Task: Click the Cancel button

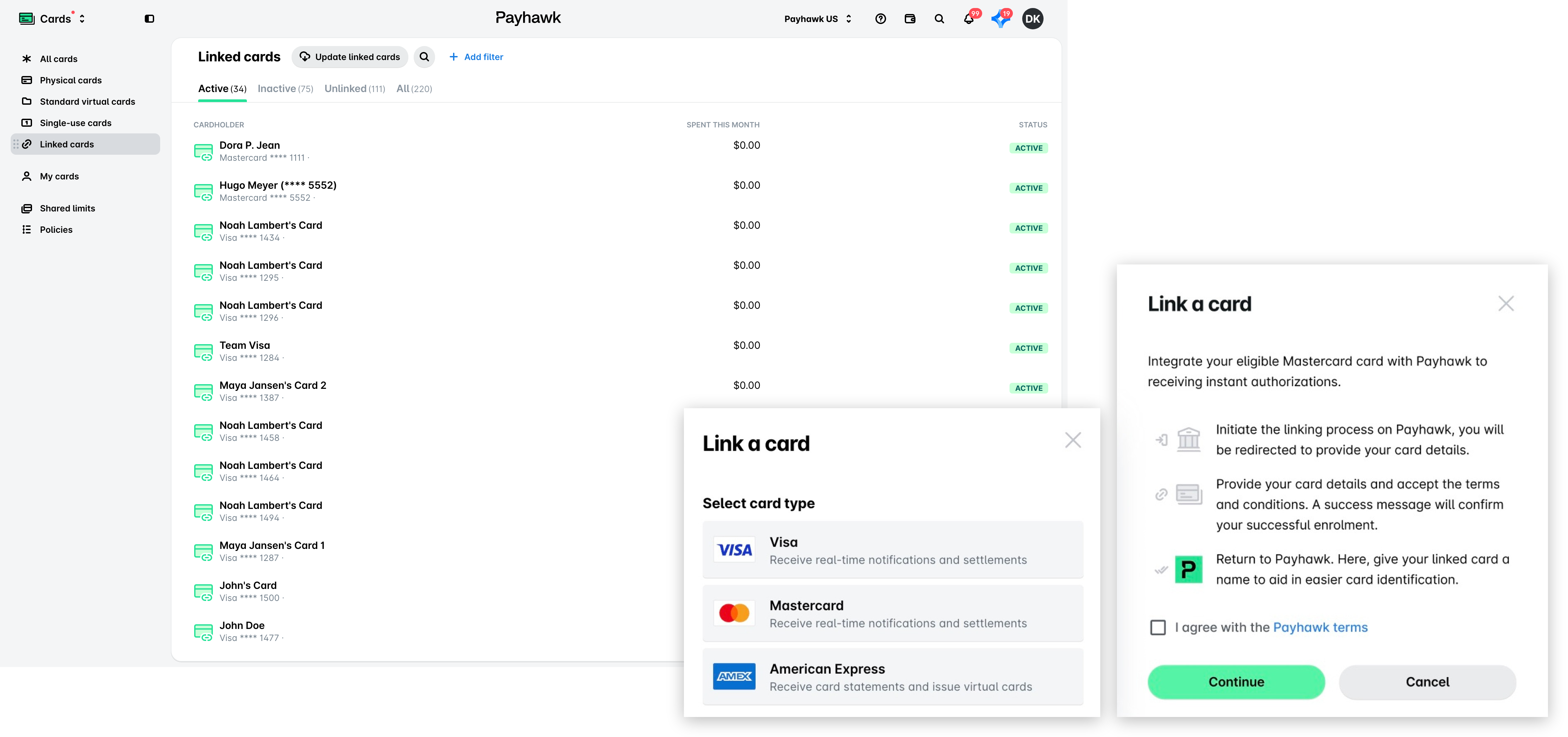Action: [1427, 682]
